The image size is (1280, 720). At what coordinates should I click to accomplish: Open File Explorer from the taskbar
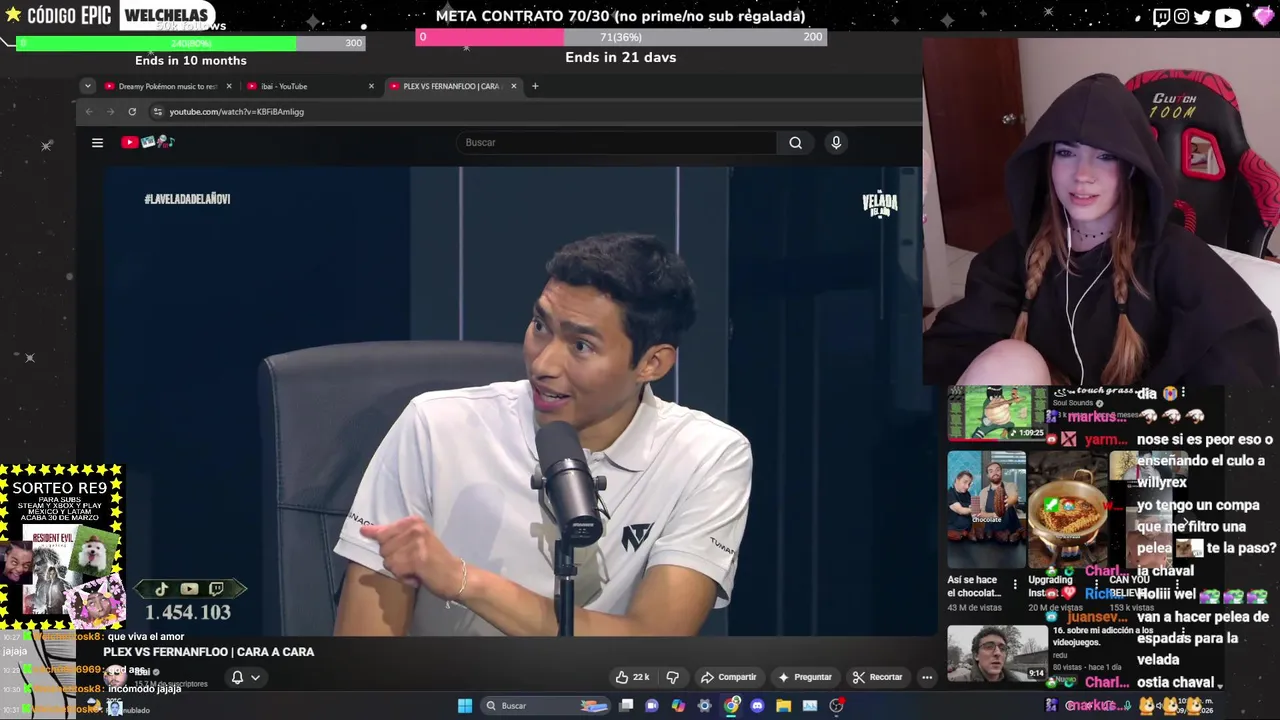[783, 705]
